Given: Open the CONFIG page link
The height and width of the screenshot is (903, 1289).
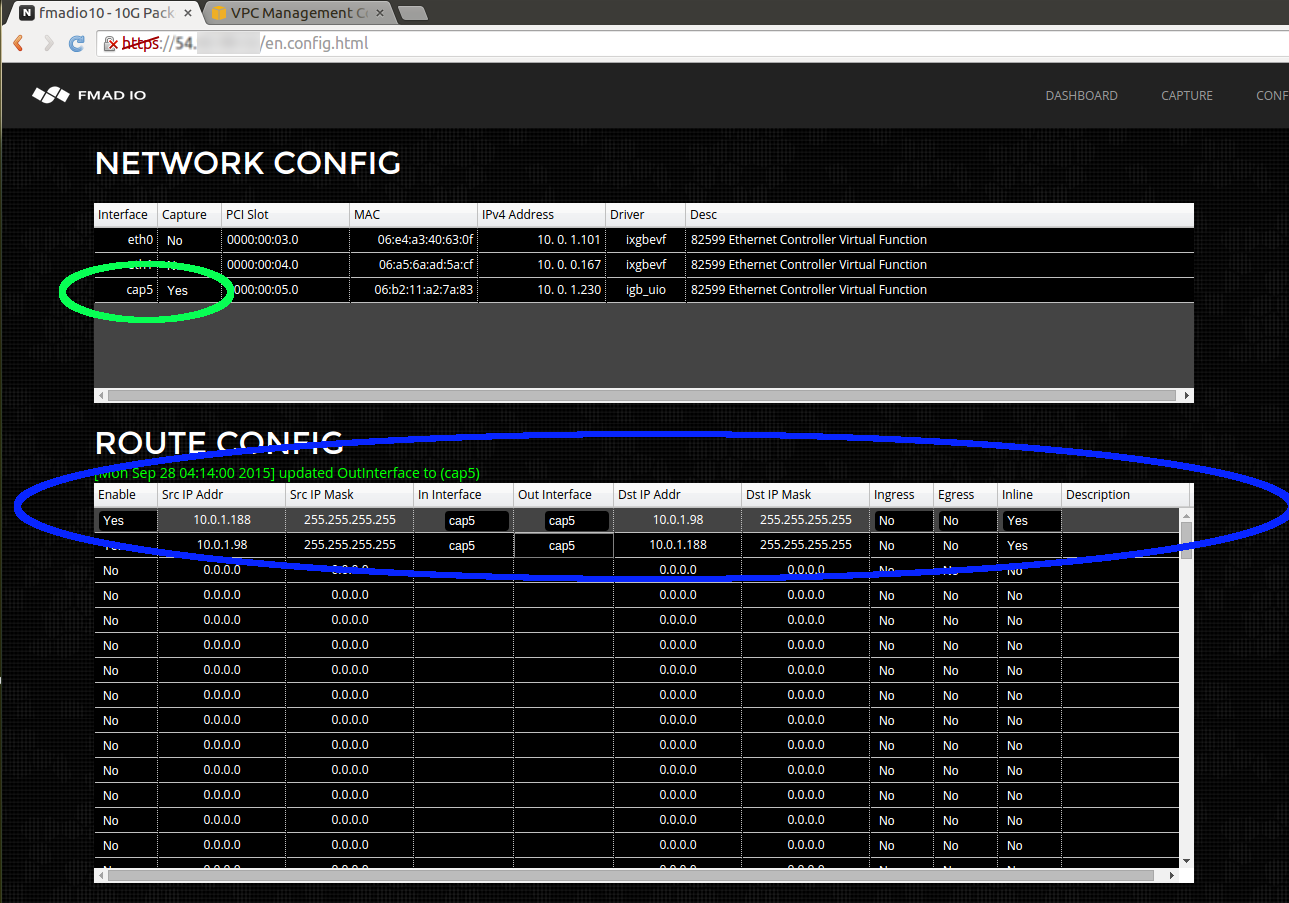Looking at the screenshot, I should [1270, 95].
